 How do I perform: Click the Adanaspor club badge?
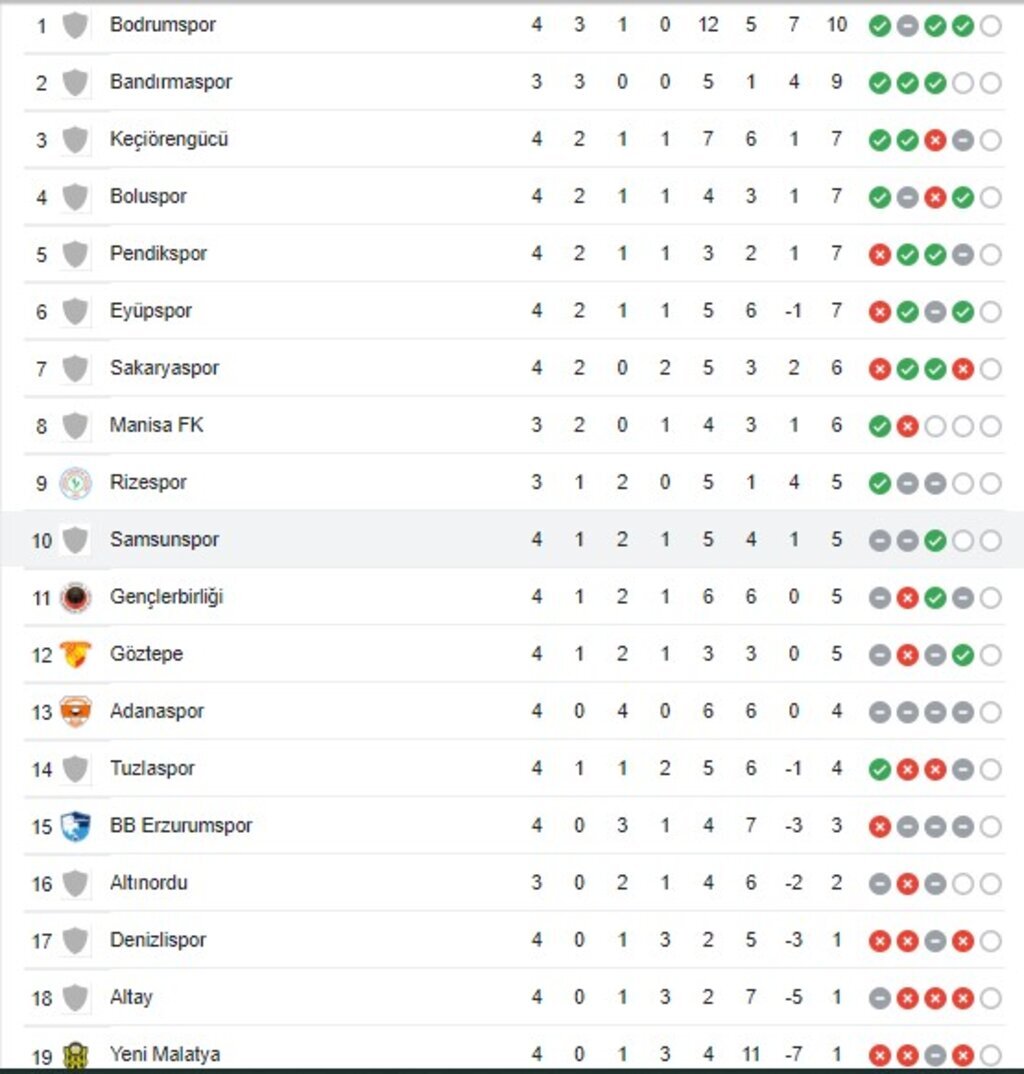[75, 712]
